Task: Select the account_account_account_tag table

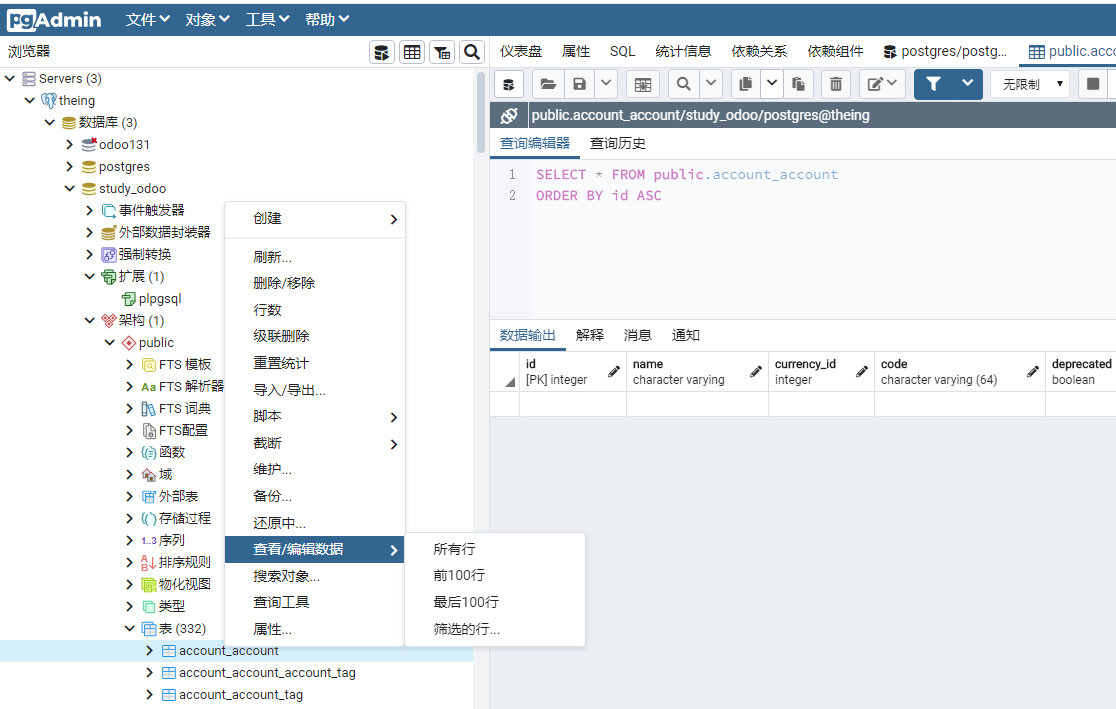Action: coord(267,673)
